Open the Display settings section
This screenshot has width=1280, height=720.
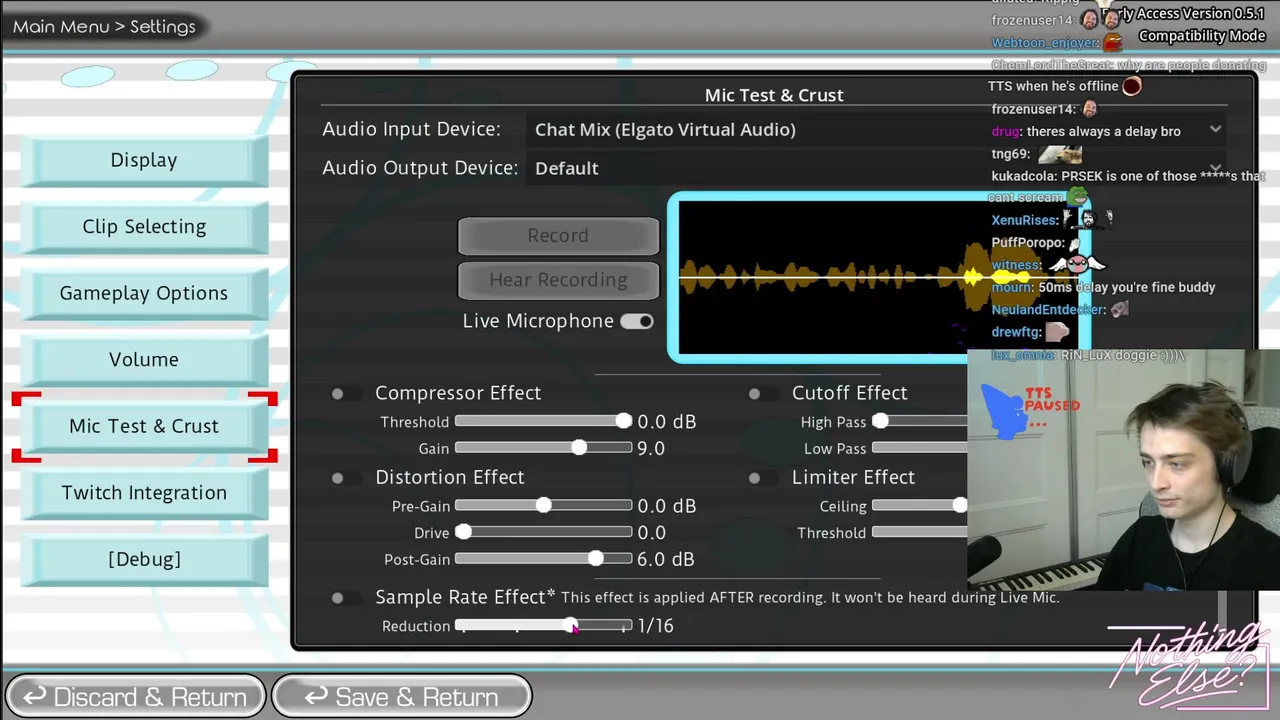144,160
